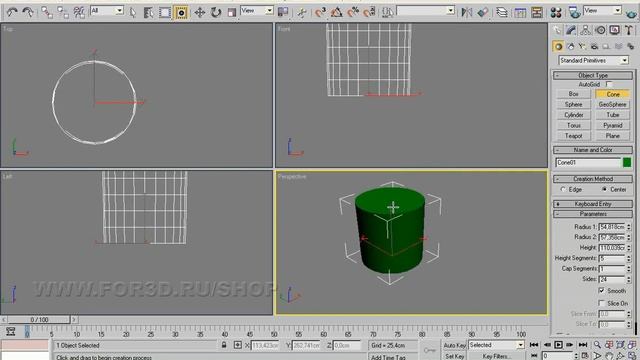Switch to the Motion panel tab
The image size is (640, 360).
click(x=600, y=30)
